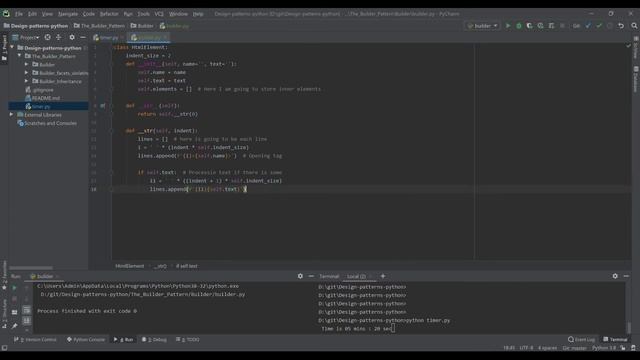Click HtmlElement in the editor breadcrumb

(x=129, y=266)
